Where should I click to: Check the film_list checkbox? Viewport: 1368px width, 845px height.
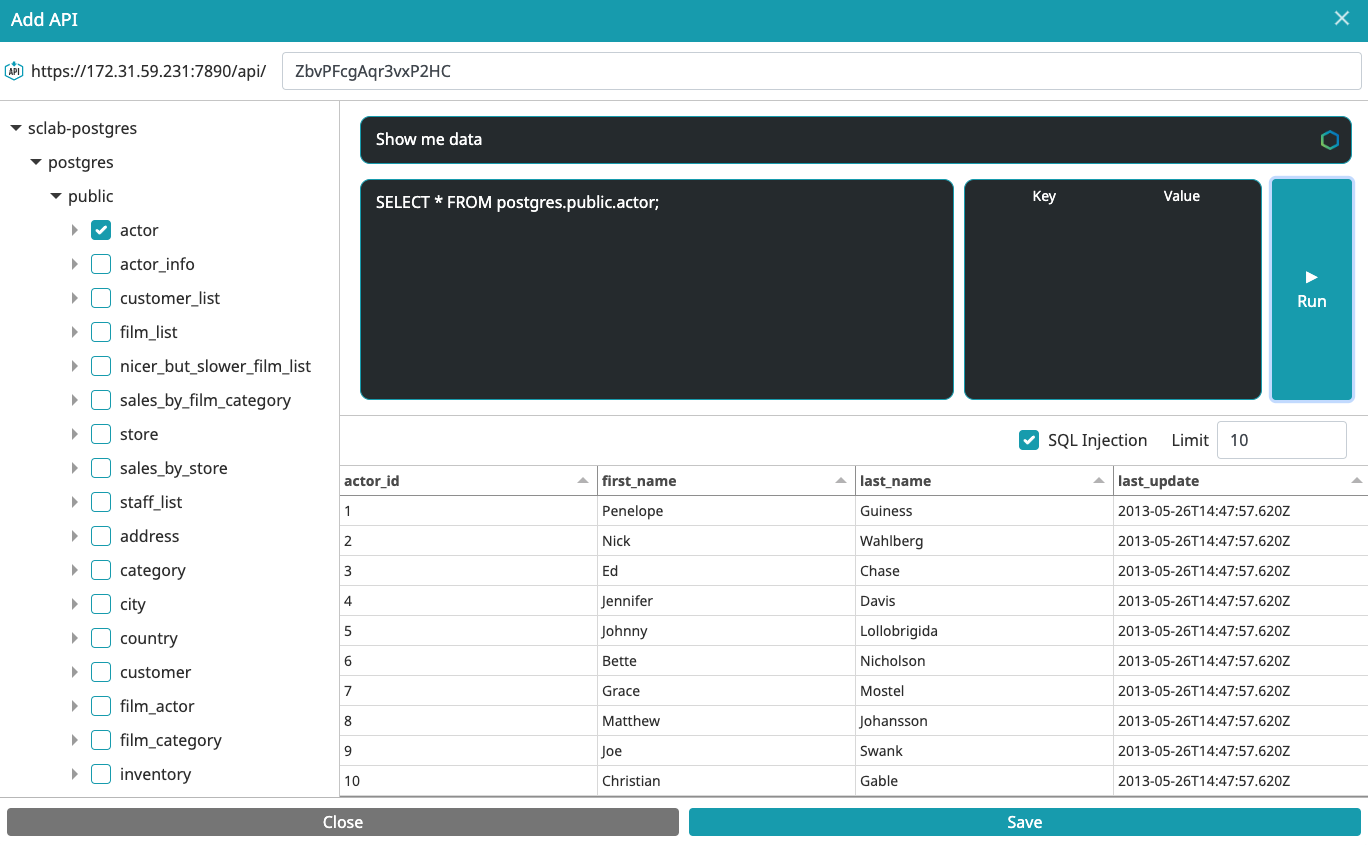click(101, 332)
